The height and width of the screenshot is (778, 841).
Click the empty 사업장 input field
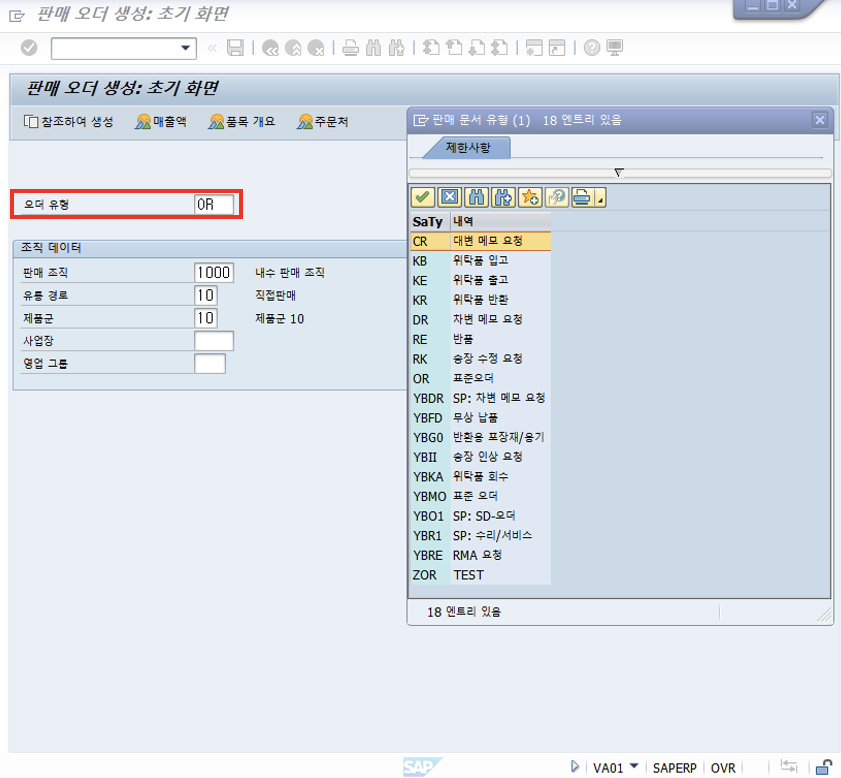point(213,341)
